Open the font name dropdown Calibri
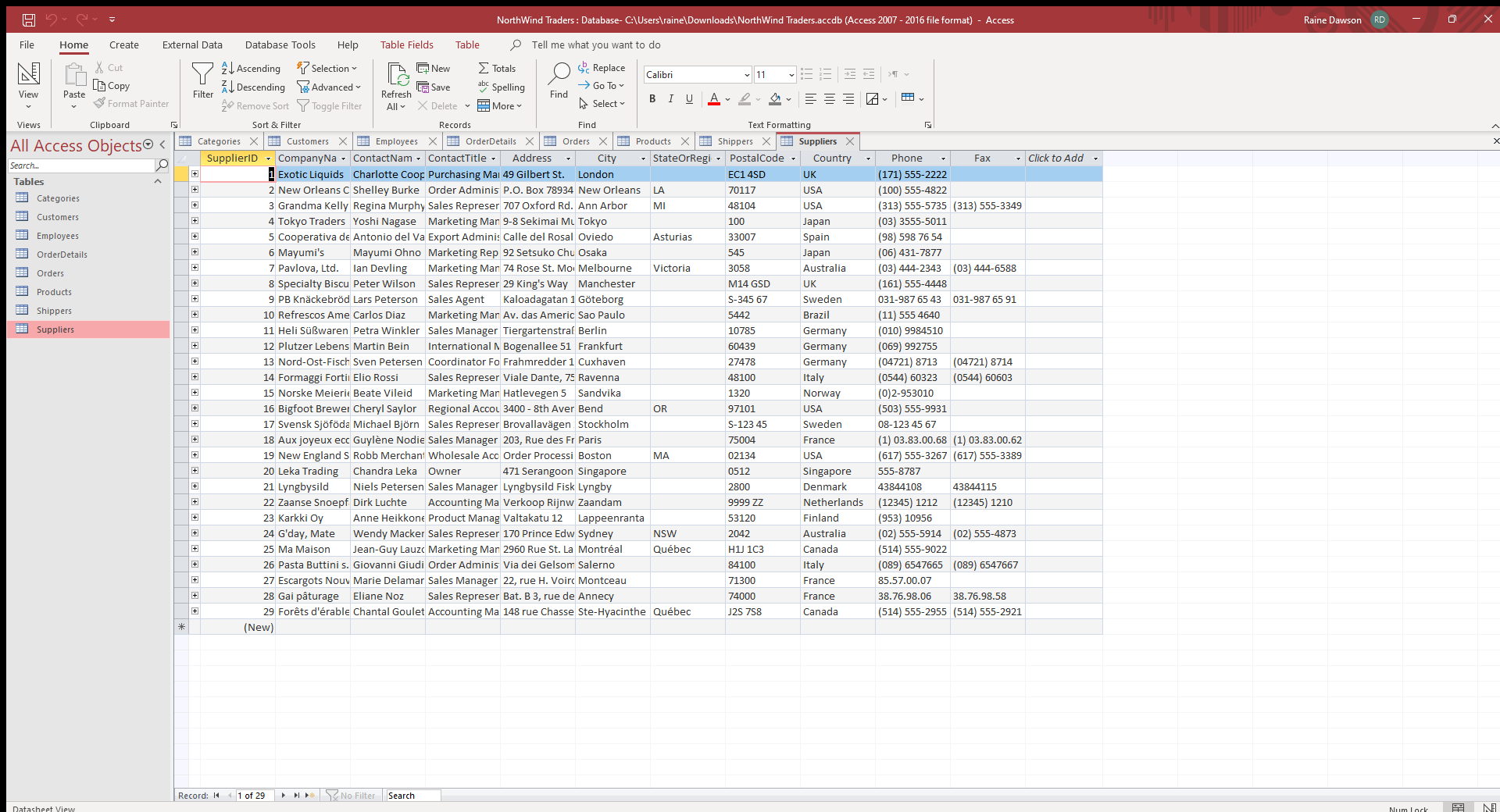 point(747,75)
